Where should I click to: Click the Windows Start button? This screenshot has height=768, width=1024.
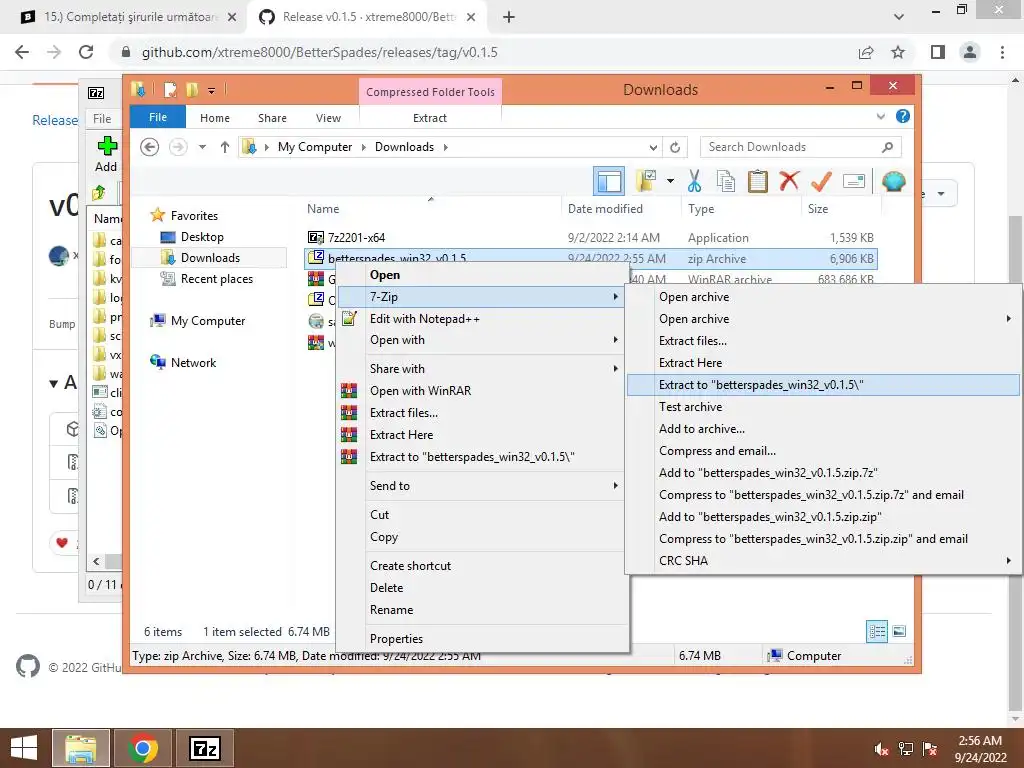[24, 748]
